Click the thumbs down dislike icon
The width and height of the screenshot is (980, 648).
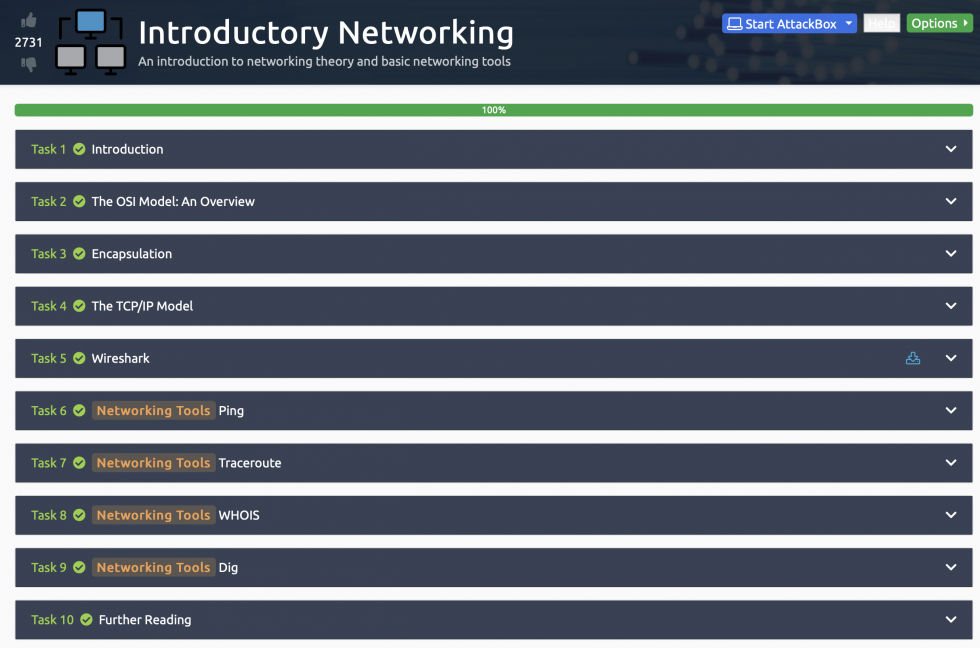tap(28, 64)
